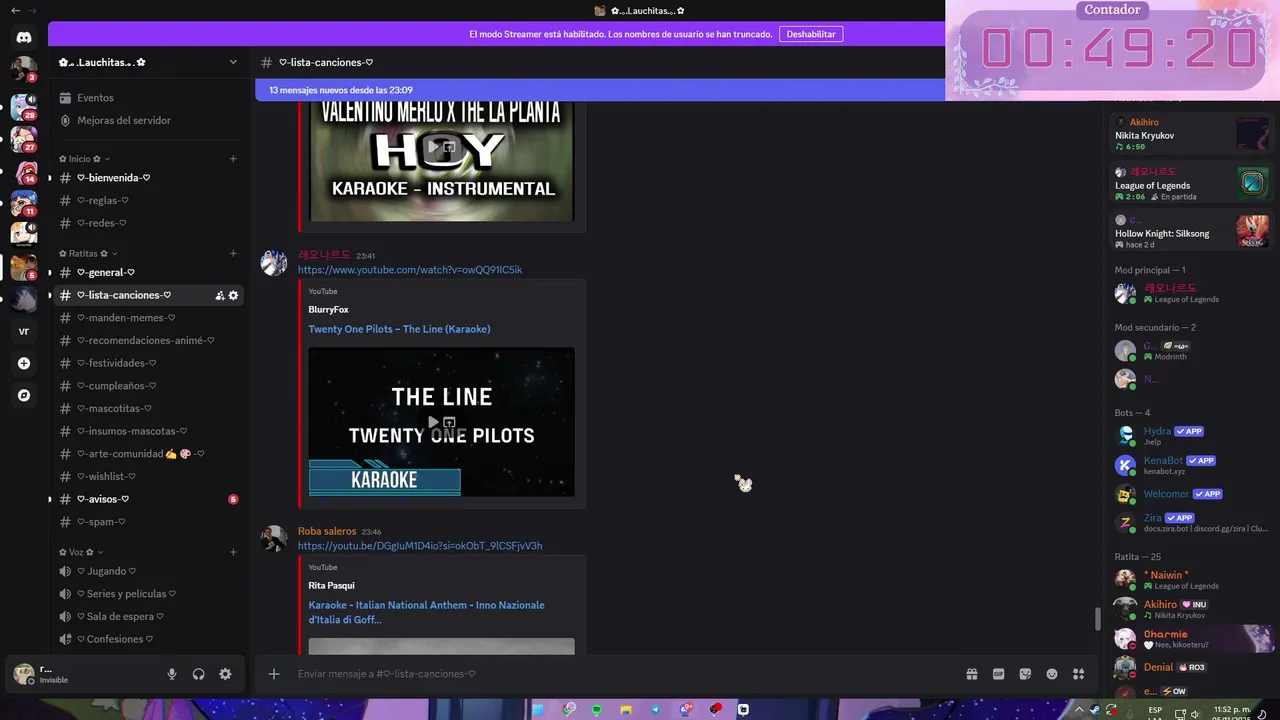Viewport: 1280px width, 720px height.
Task: Open the emoji picker
Action: pos(1052,674)
